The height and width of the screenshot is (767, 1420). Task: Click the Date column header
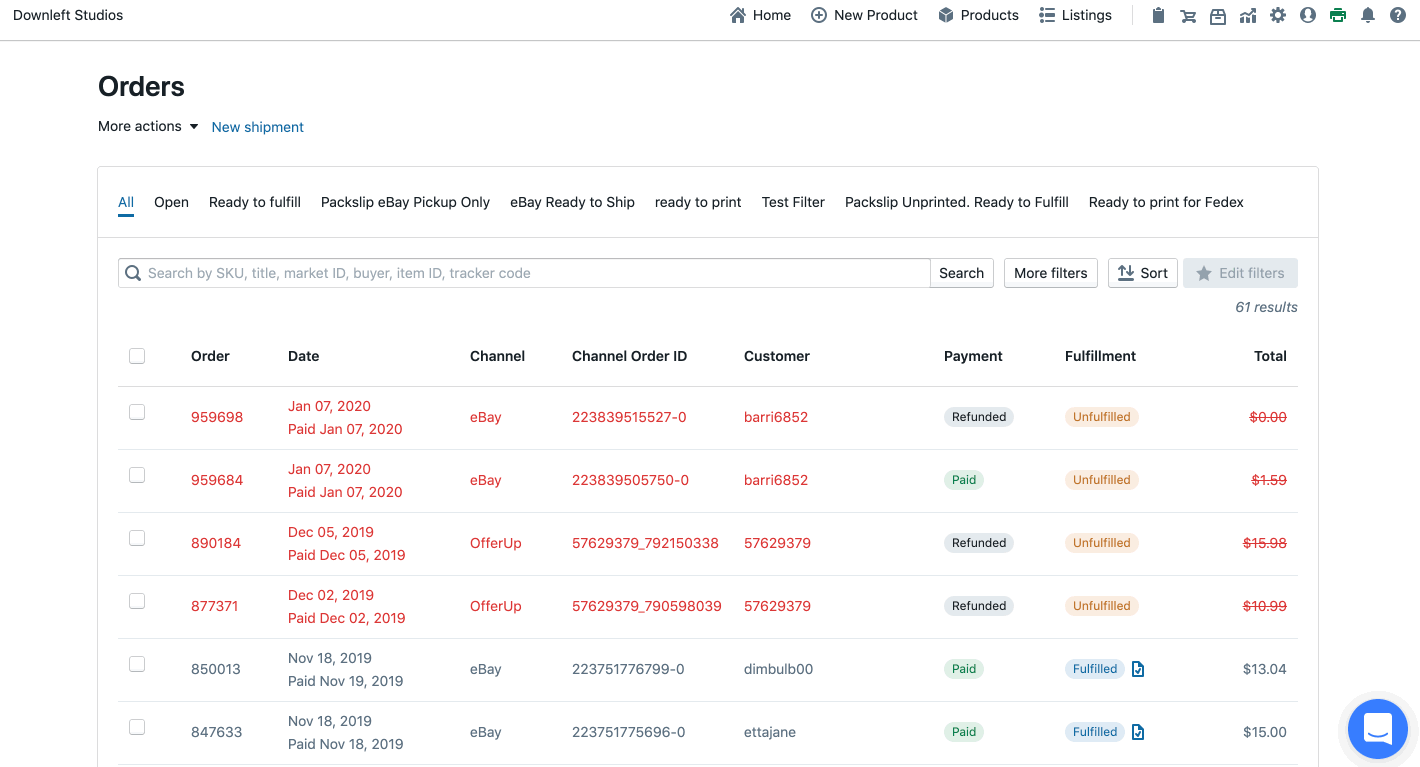[x=304, y=356]
